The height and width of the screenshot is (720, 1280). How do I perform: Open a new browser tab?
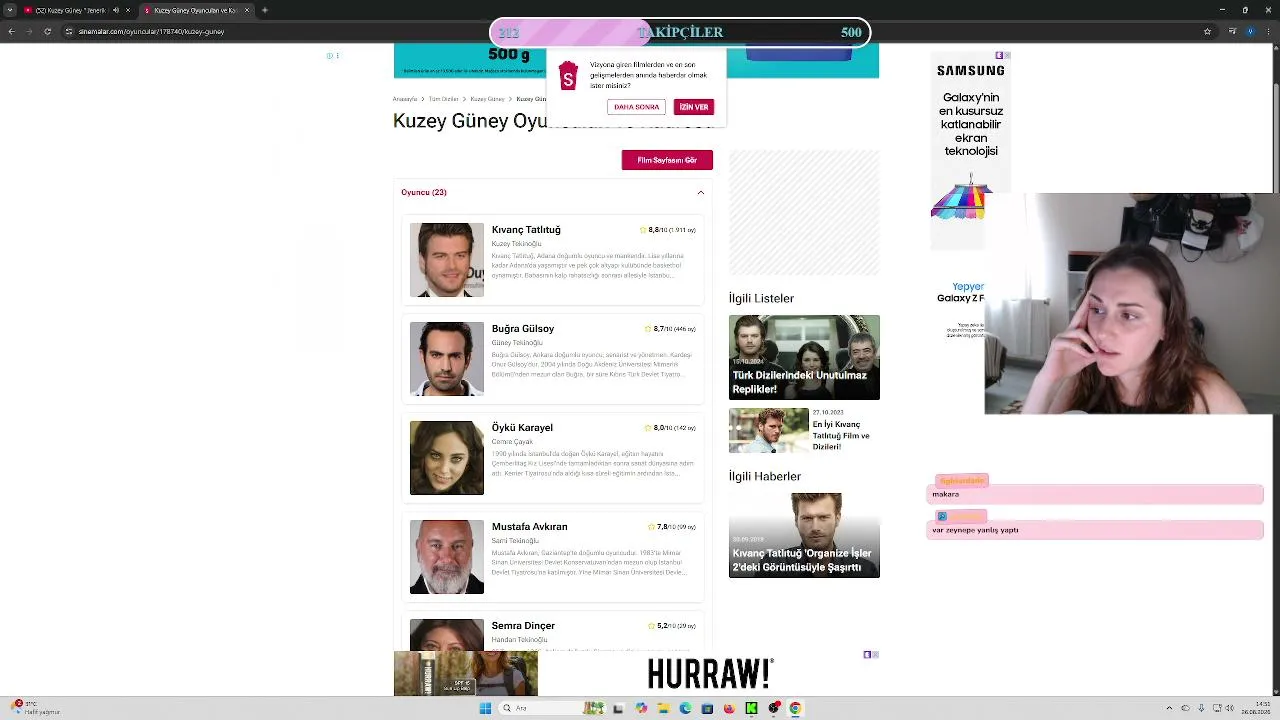(264, 10)
